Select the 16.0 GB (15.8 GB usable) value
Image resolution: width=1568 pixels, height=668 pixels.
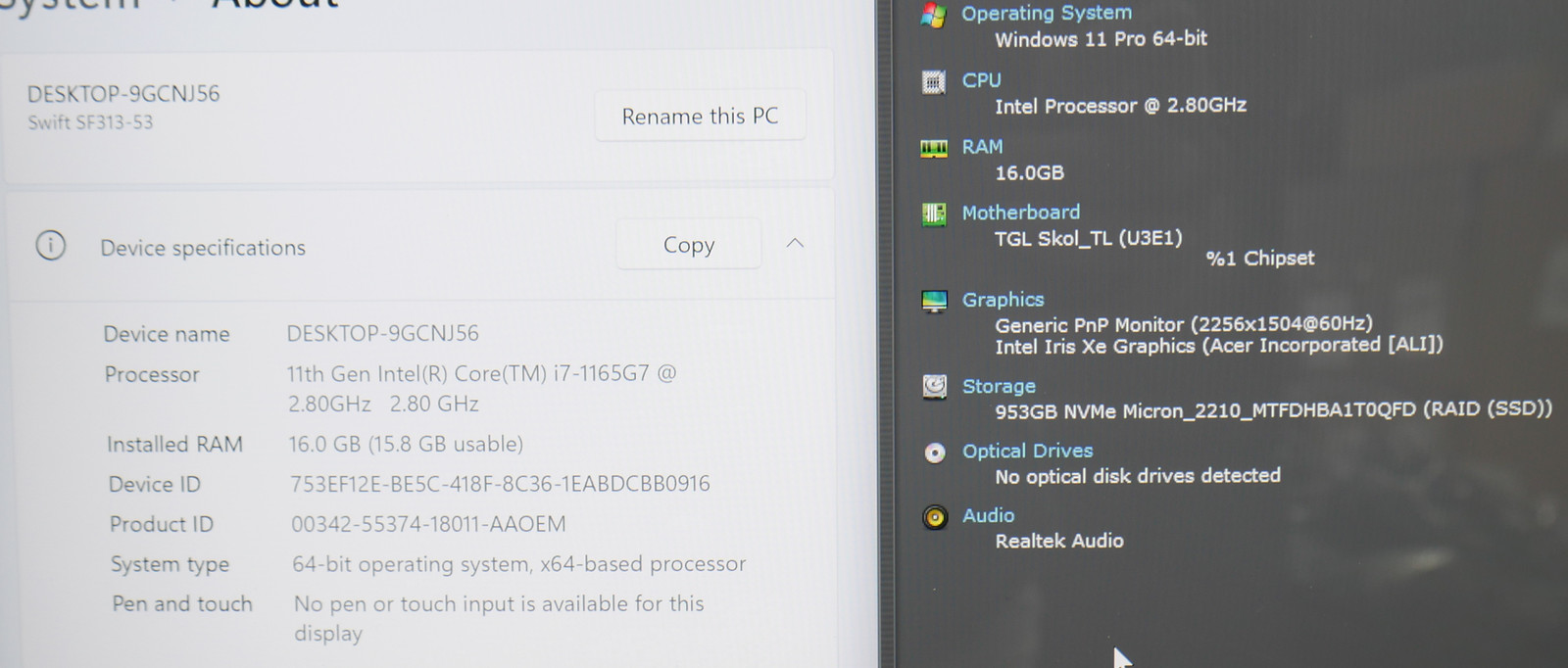point(406,445)
